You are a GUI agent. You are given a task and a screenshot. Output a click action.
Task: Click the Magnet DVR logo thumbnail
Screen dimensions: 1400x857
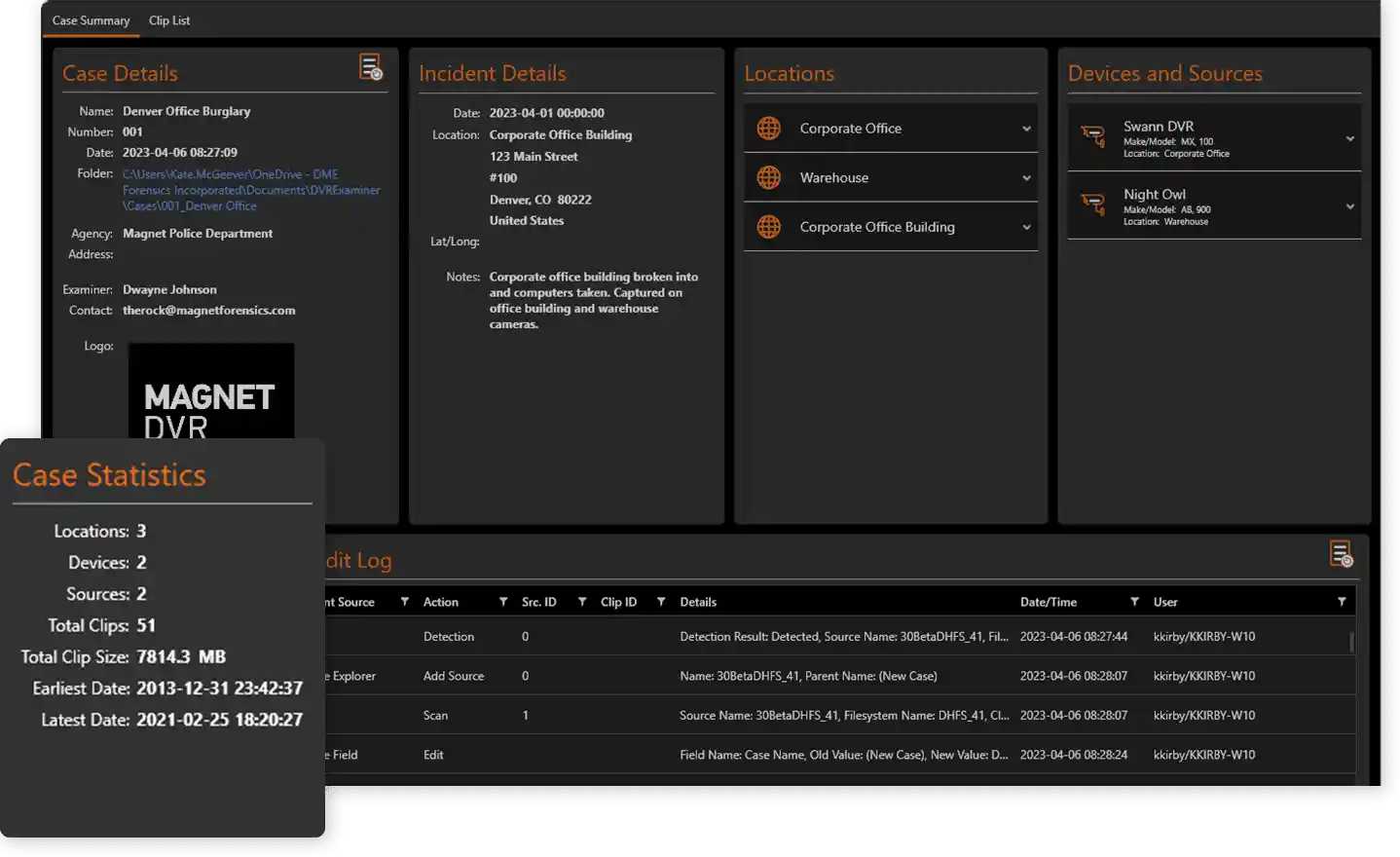tap(211, 391)
